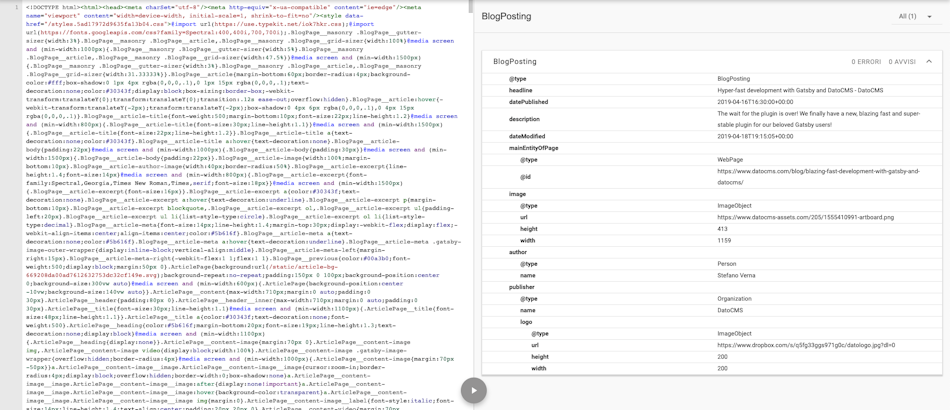Image resolution: width=950 pixels, height=410 pixels.
Task: Select image width value 1159
Action: (723, 240)
